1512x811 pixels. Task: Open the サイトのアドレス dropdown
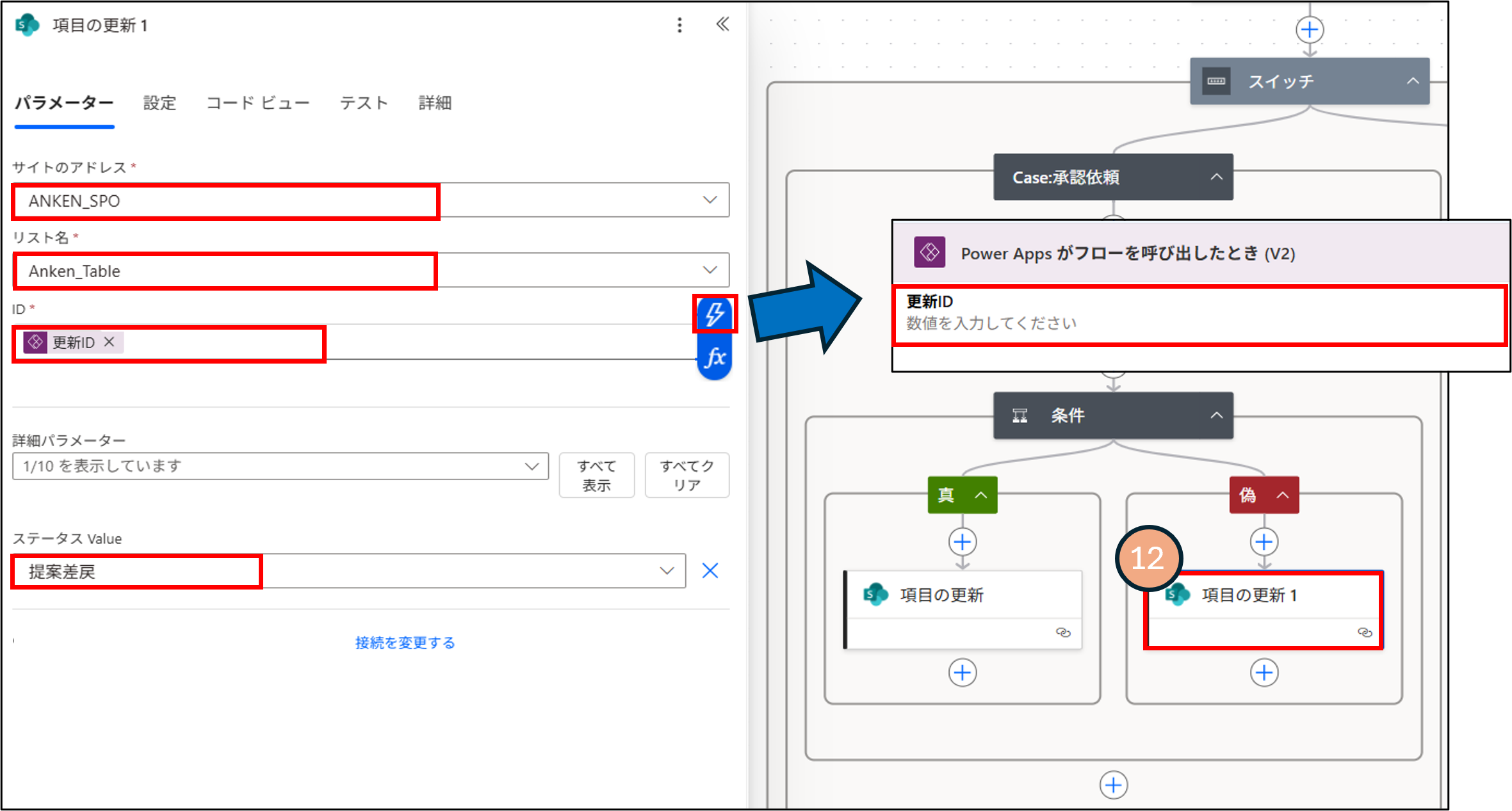coord(710,200)
